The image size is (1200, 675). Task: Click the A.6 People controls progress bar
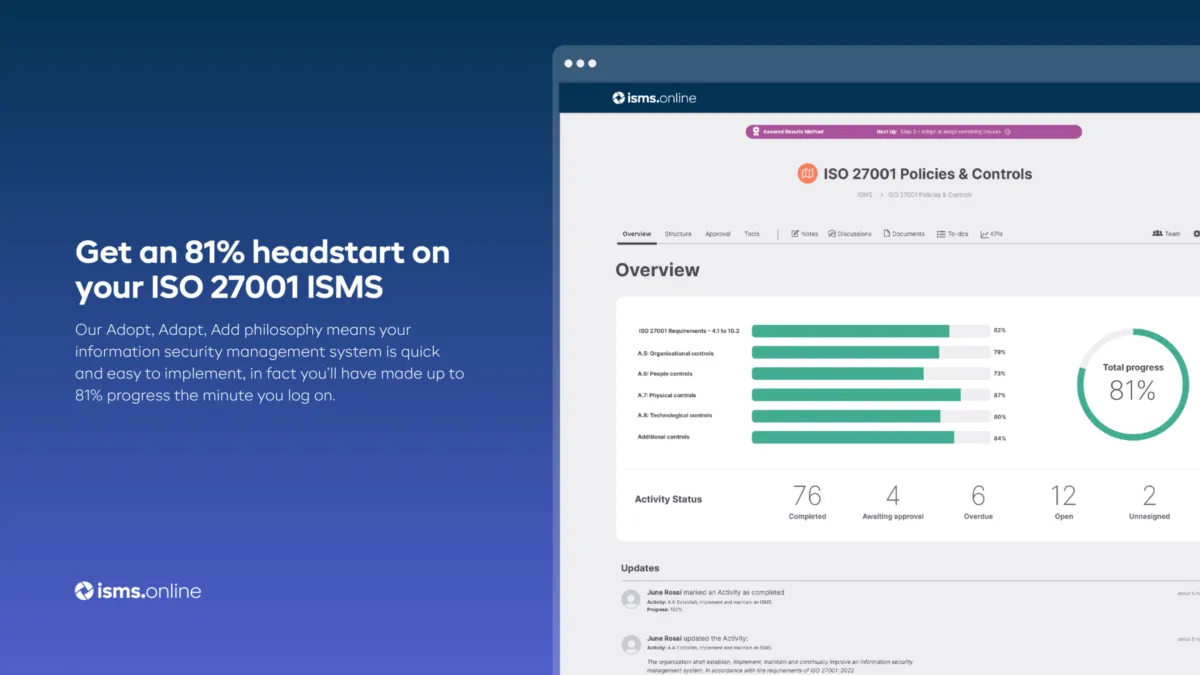tap(870, 373)
